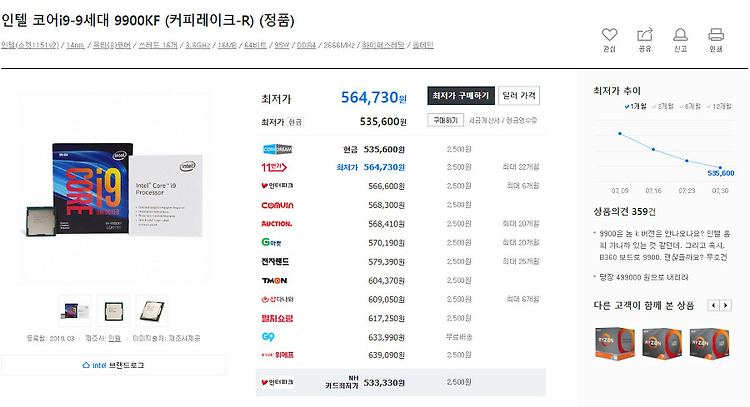This screenshot has height=407, width=750.
Task: Select the 3개월 price trend period
Action: pyautogui.click(x=662, y=106)
